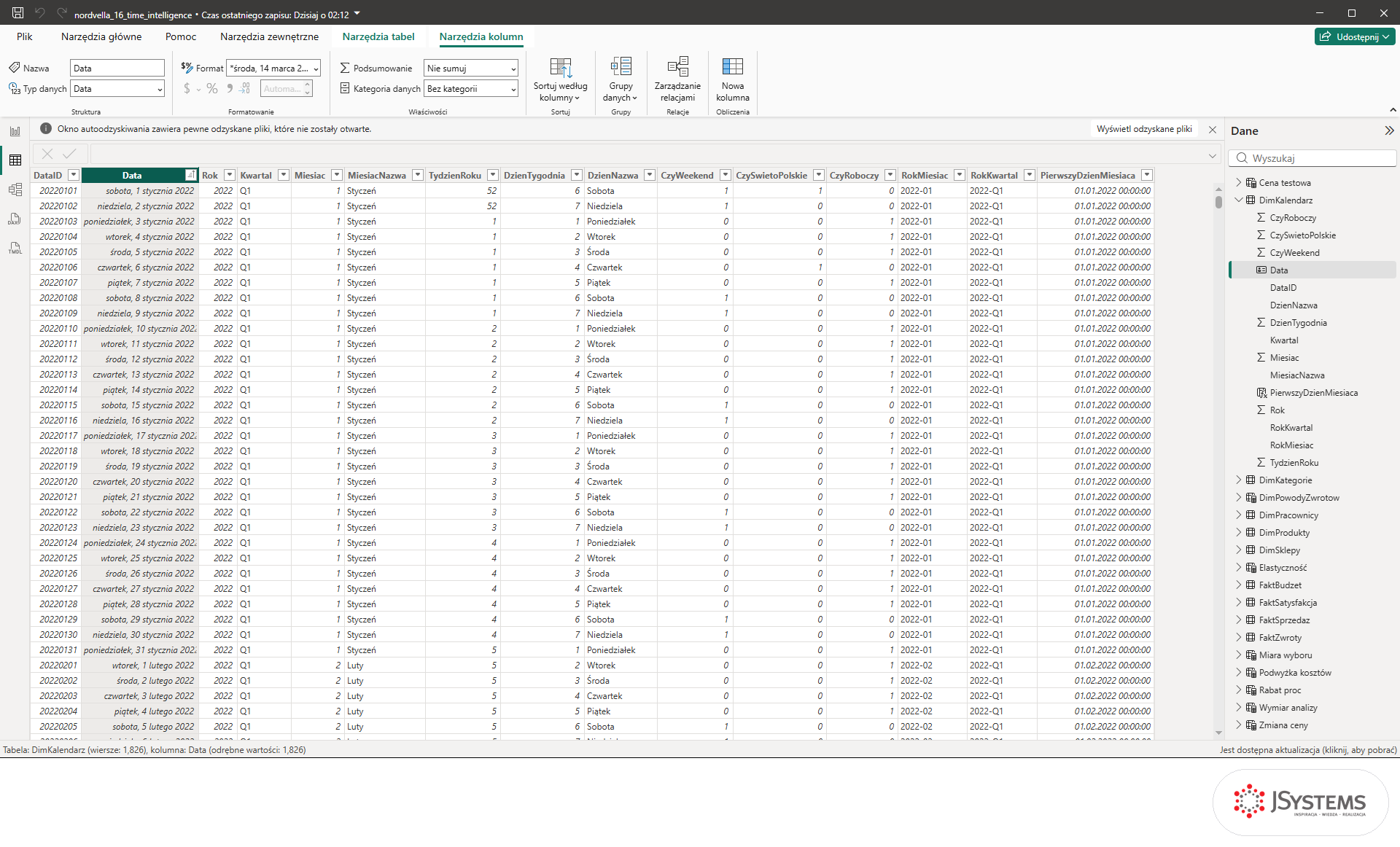This screenshot has height=847, width=1400.
Task: Open DAX query view sidebar icon
Action: pos(15,219)
